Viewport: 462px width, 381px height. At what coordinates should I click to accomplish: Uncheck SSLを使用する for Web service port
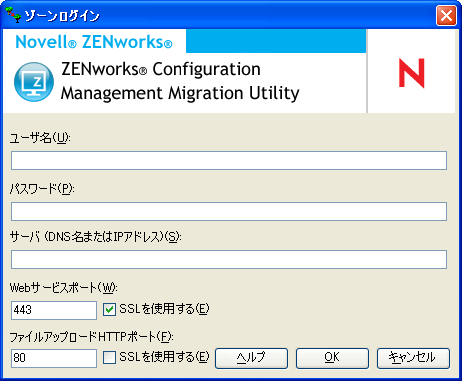pos(109,309)
